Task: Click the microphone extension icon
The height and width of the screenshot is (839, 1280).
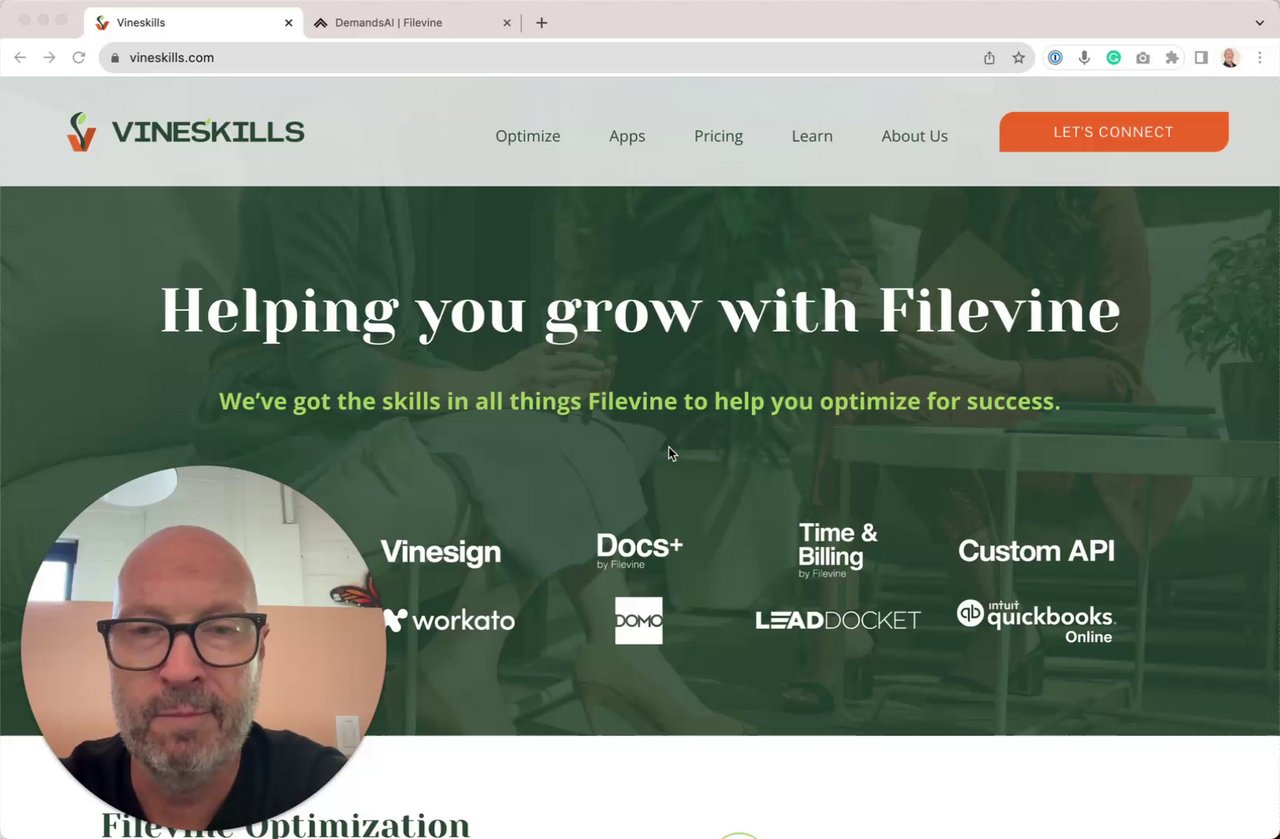Action: coord(1084,58)
